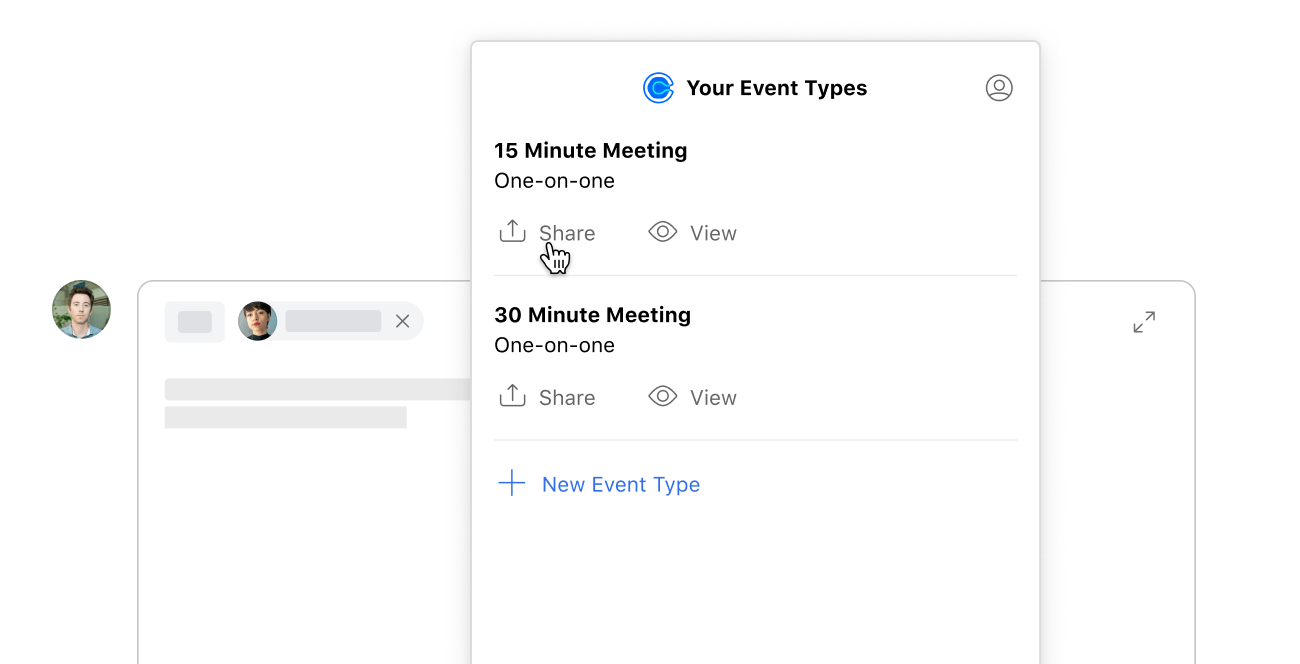Select the Share label for 30 Minute Meeting
The image size is (1300, 664).
click(567, 397)
